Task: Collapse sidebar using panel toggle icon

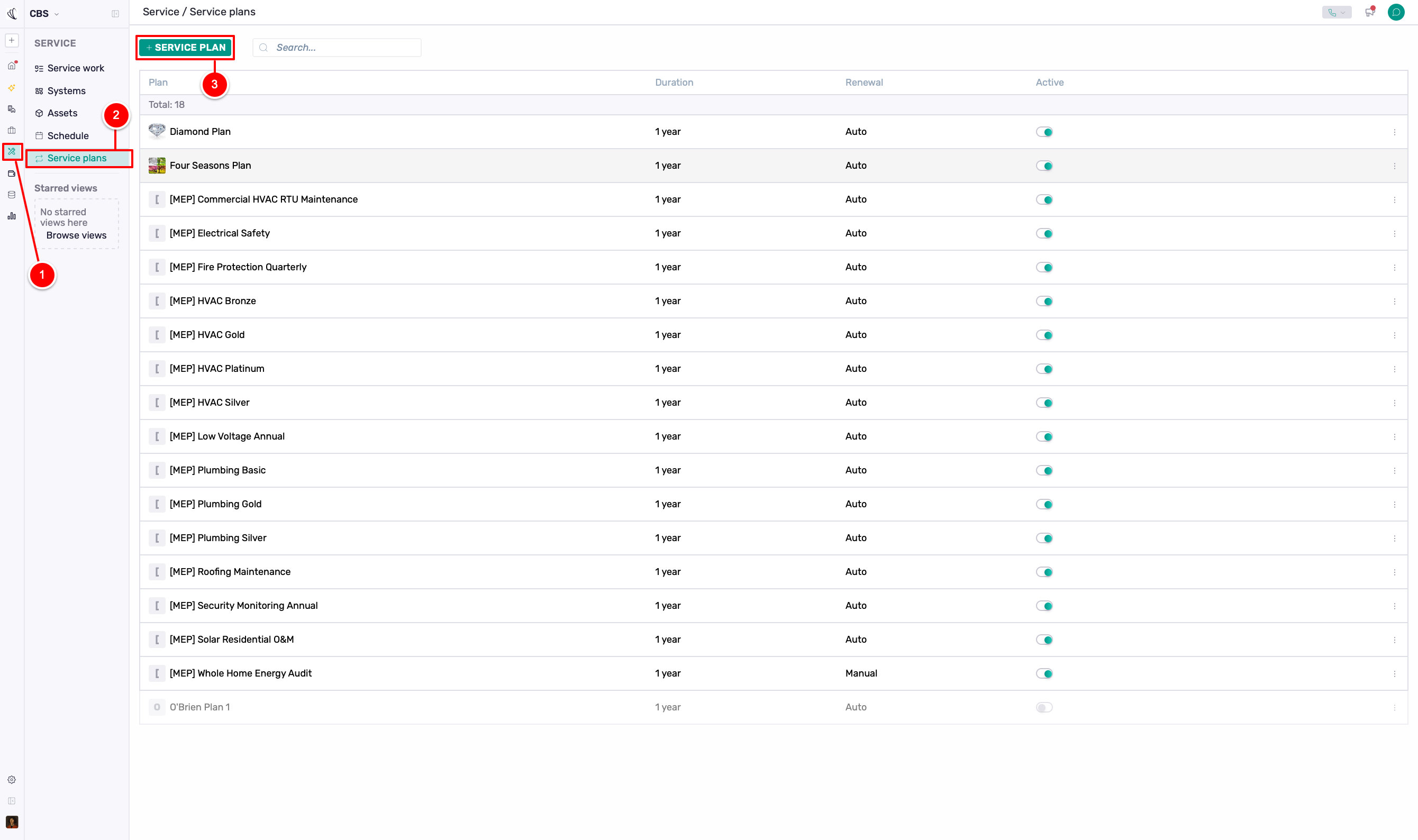Action: point(115,14)
